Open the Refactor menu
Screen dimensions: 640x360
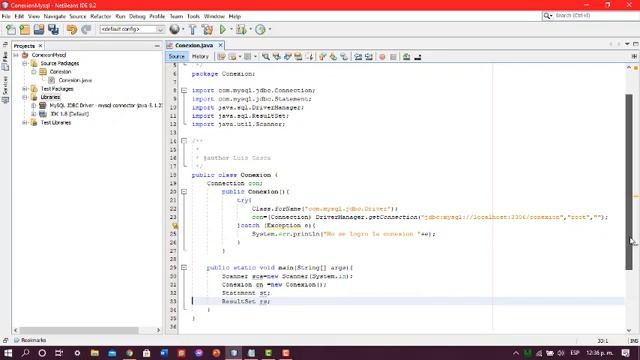pyautogui.click(x=100, y=16)
